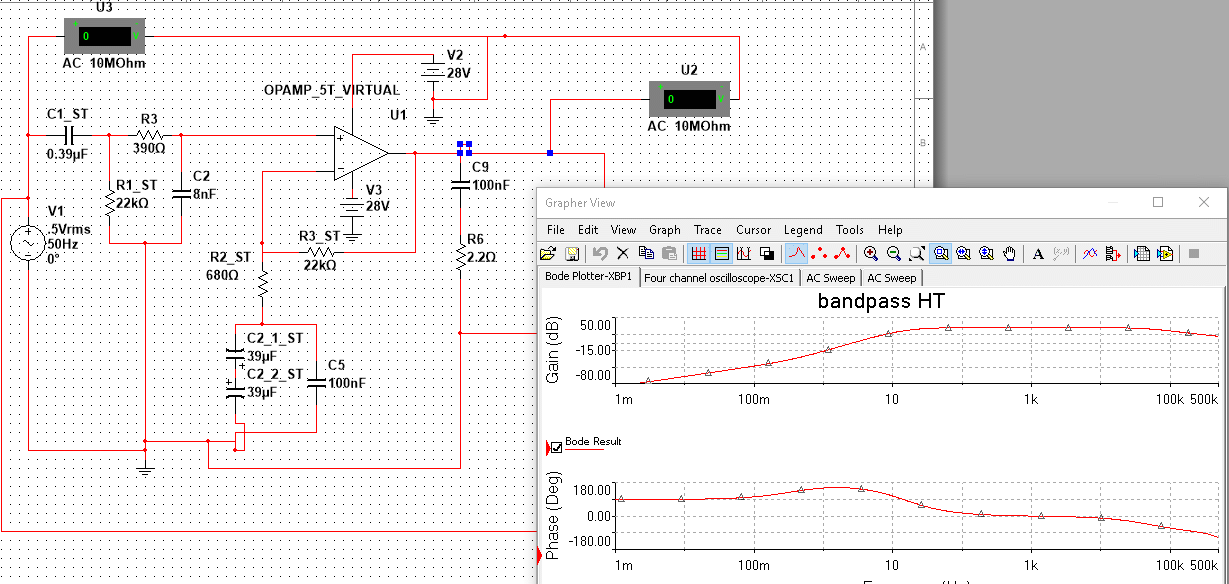
Task: Click the 'V2' 28V battery label
Action: 455,55
